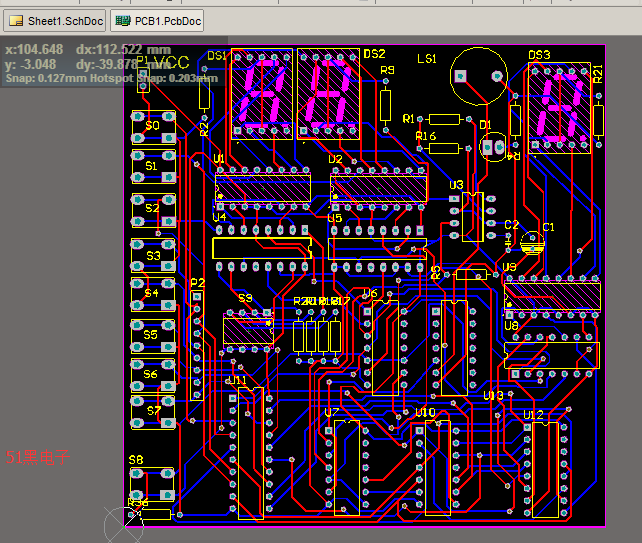The width and height of the screenshot is (642, 543).
Task: Select the U9 hatched chip body
Action: tap(552, 296)
